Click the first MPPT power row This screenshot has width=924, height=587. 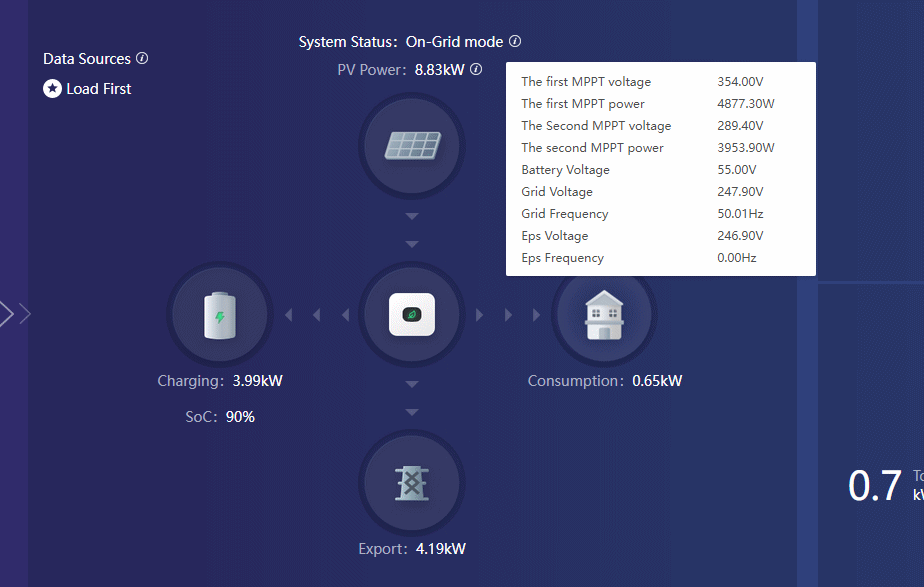pyautogui.click(x=660, y=104)
